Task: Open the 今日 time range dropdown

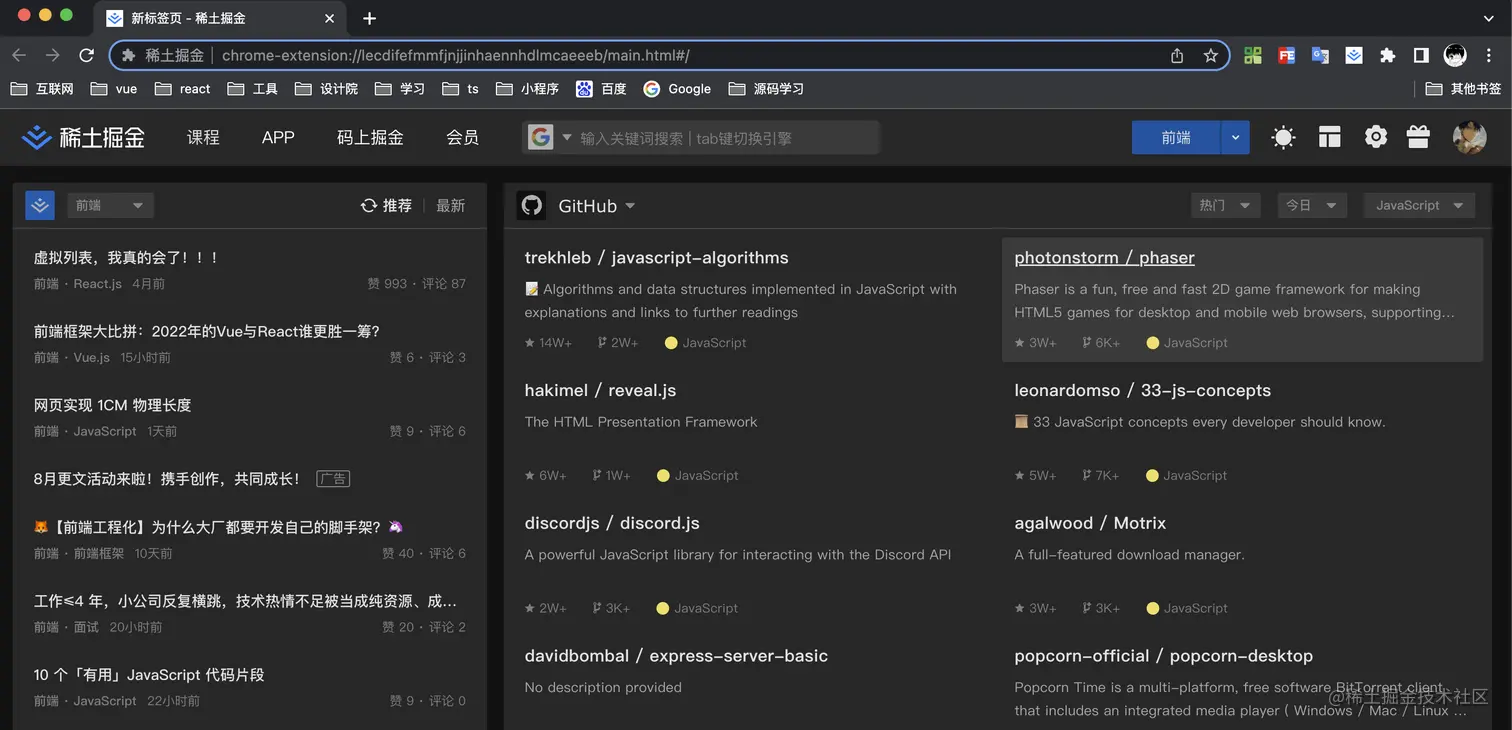Action: click(x=1311, y=205)
